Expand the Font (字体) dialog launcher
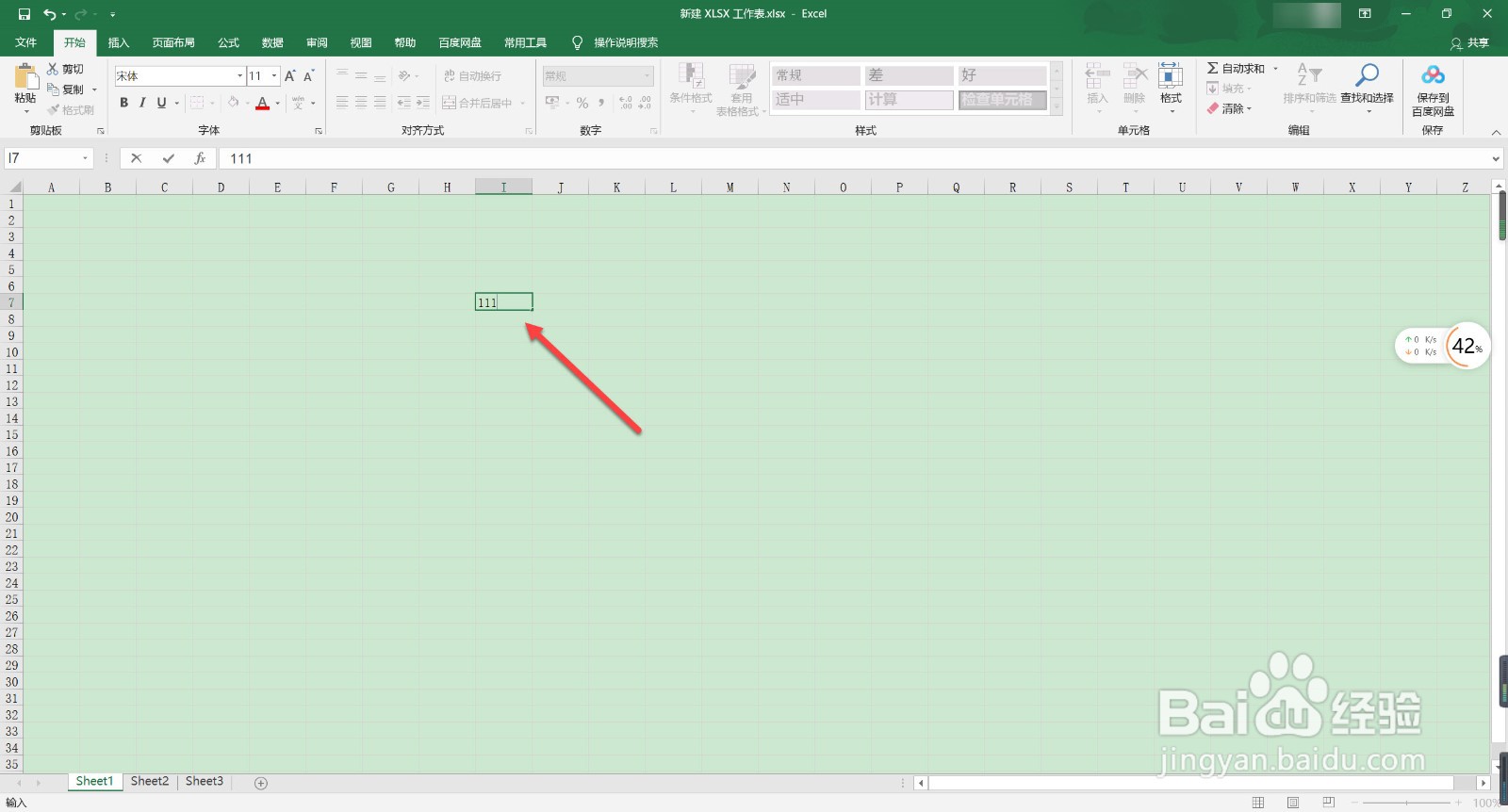Viewport: 1508px width, 812px height. pyautogui.click(x=319, y=131)
